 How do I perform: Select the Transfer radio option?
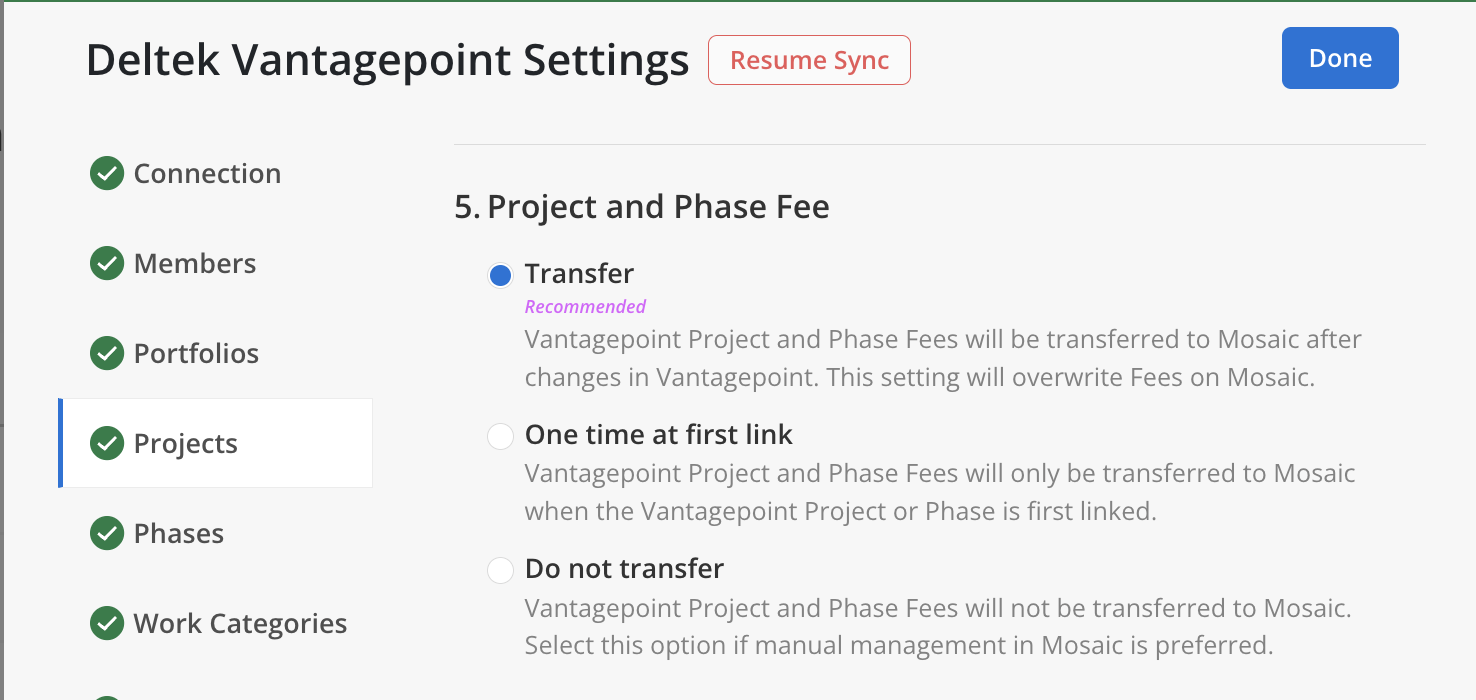click(x=500, y=274)
